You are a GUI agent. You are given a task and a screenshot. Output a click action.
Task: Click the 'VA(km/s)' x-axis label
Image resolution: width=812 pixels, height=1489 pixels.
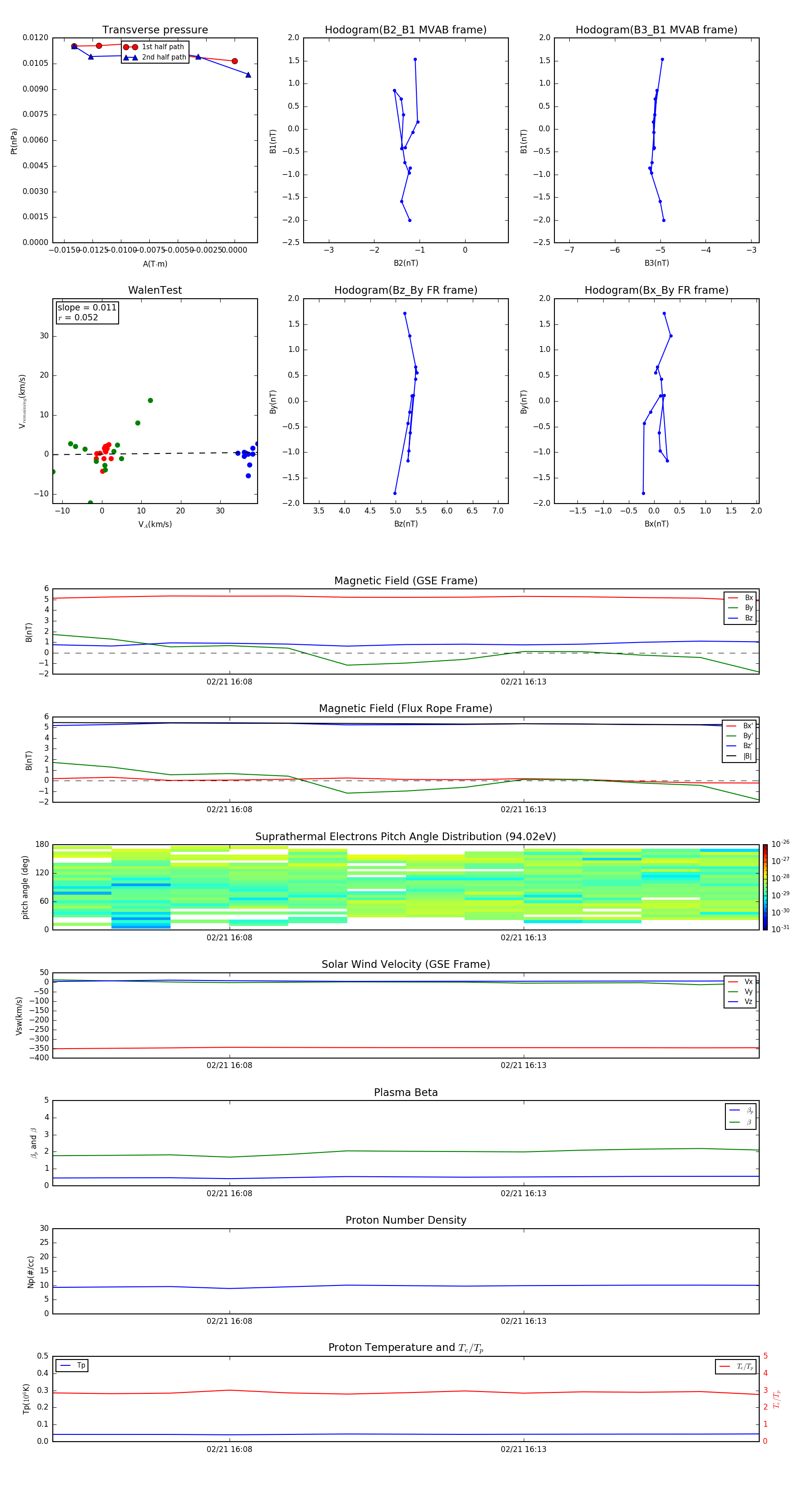click(155, 525)
